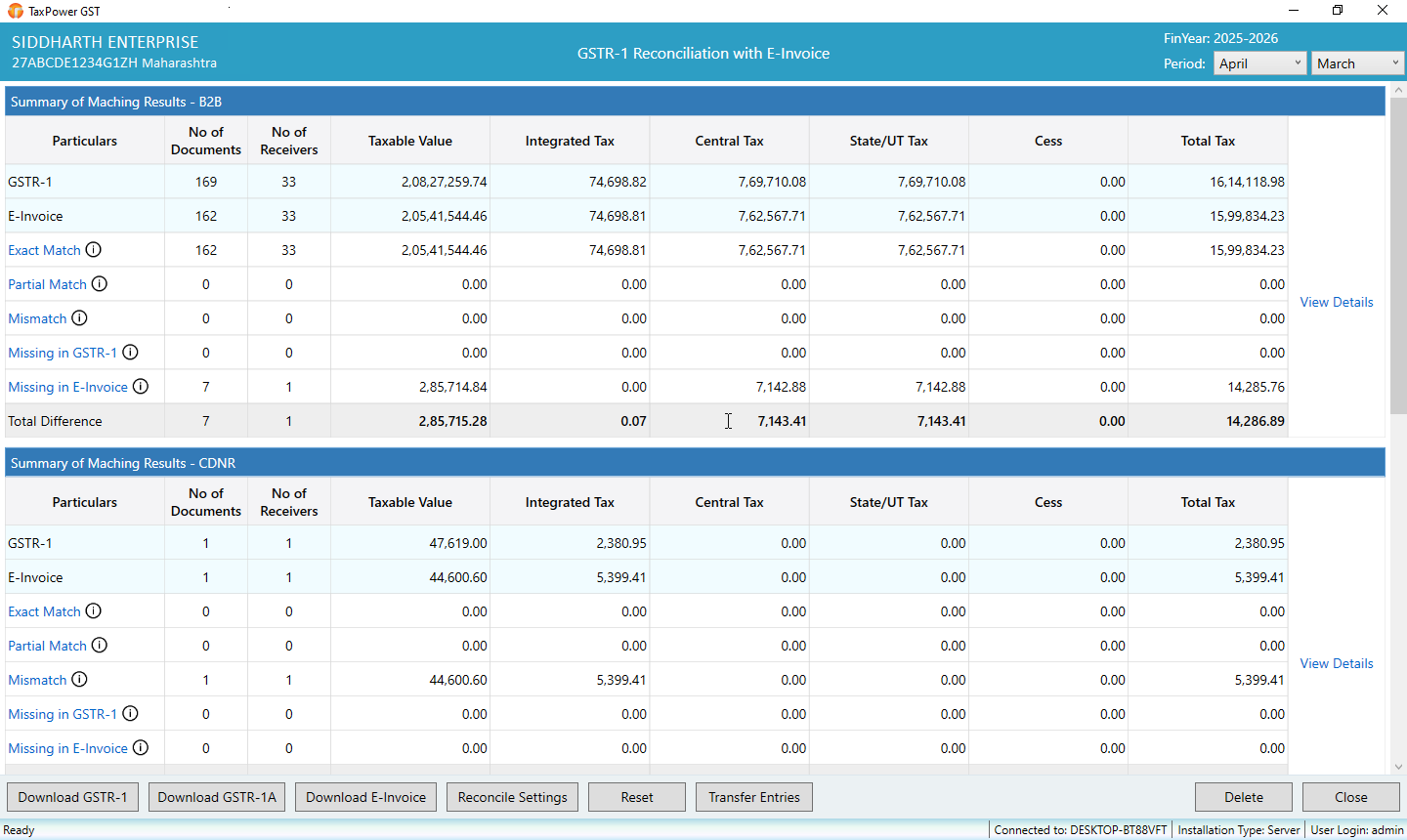
Task: Open B2B Missing in GSTR-1 link
Action: pyautogui.click(x=63, y=353)
